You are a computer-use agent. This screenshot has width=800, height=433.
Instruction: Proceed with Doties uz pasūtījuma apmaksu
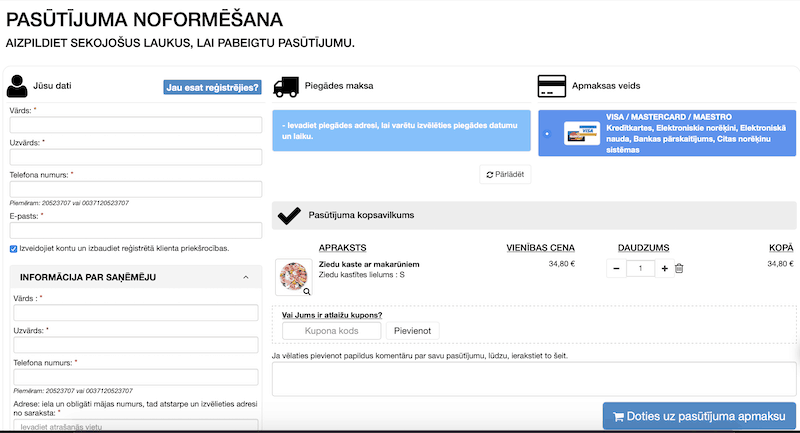pos(699,416)
